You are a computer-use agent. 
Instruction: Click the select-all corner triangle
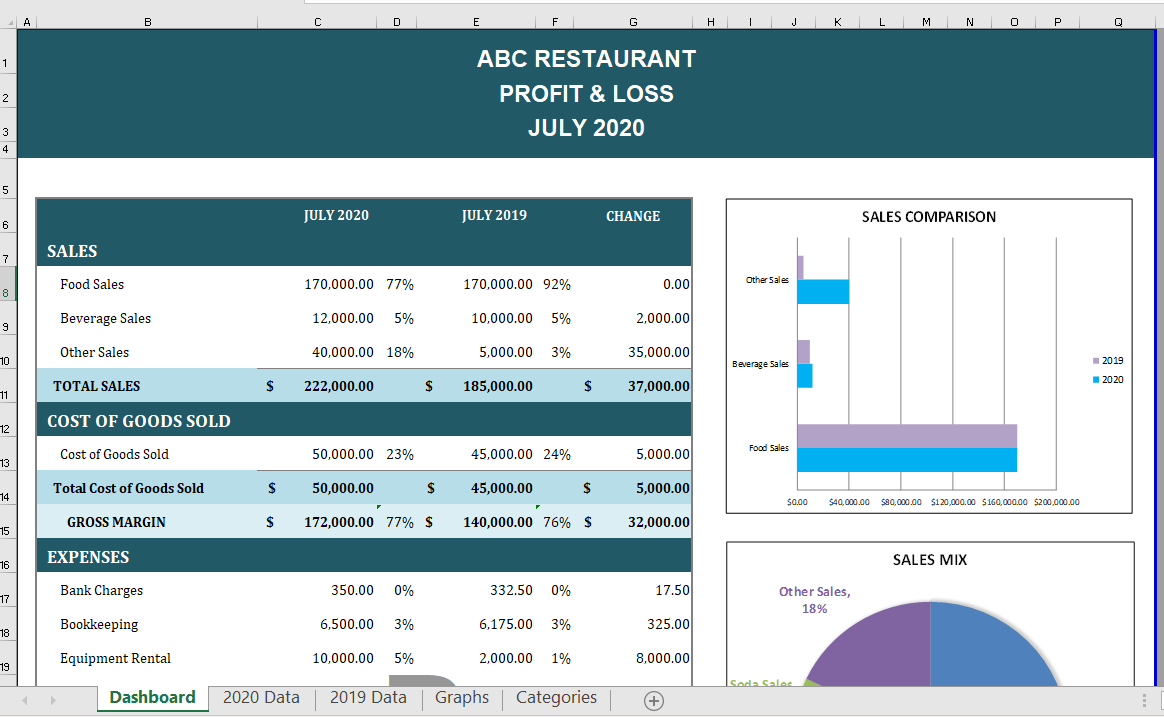10,23
